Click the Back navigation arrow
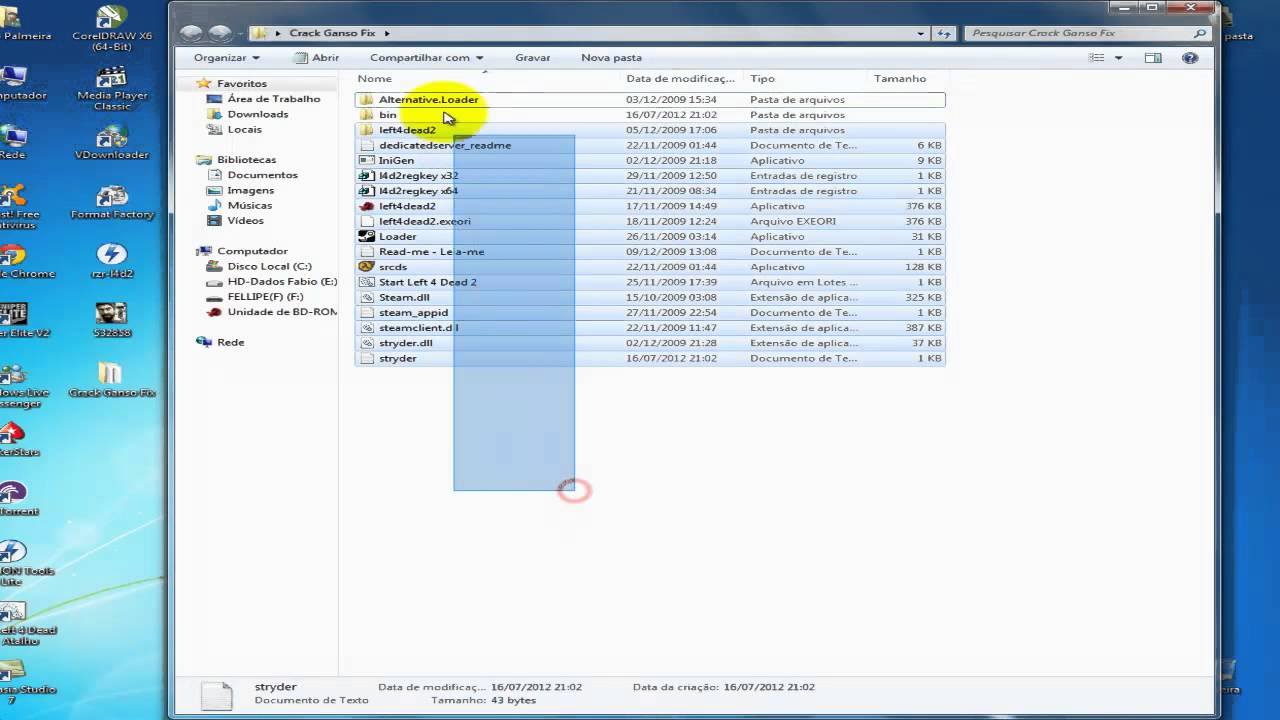Viewport: 1280px width, 720px height. (191, 33)
